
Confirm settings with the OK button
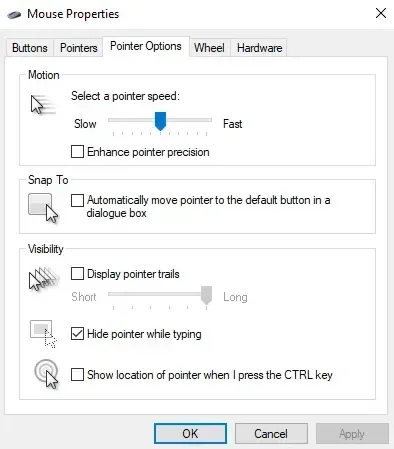(x=190, y=434)
